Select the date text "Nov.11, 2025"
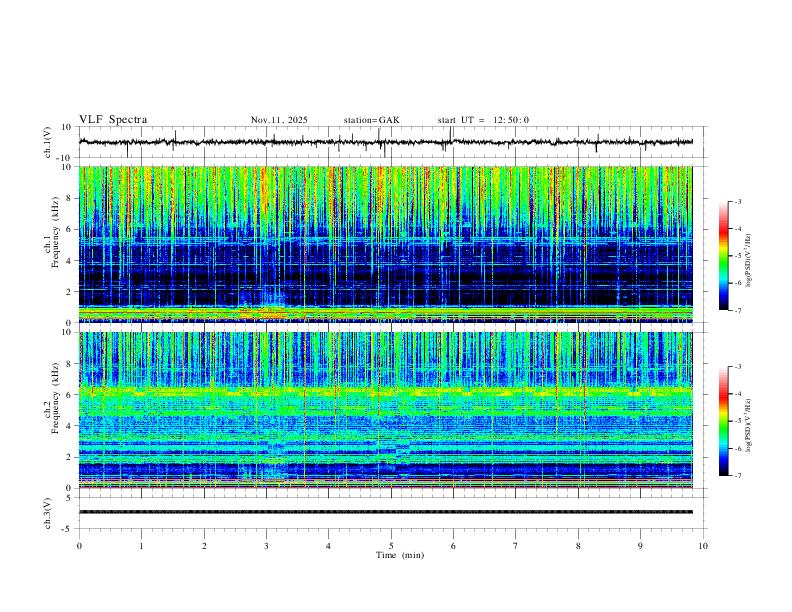The height and width of the screenshot is (612, 792). point(279,120)
